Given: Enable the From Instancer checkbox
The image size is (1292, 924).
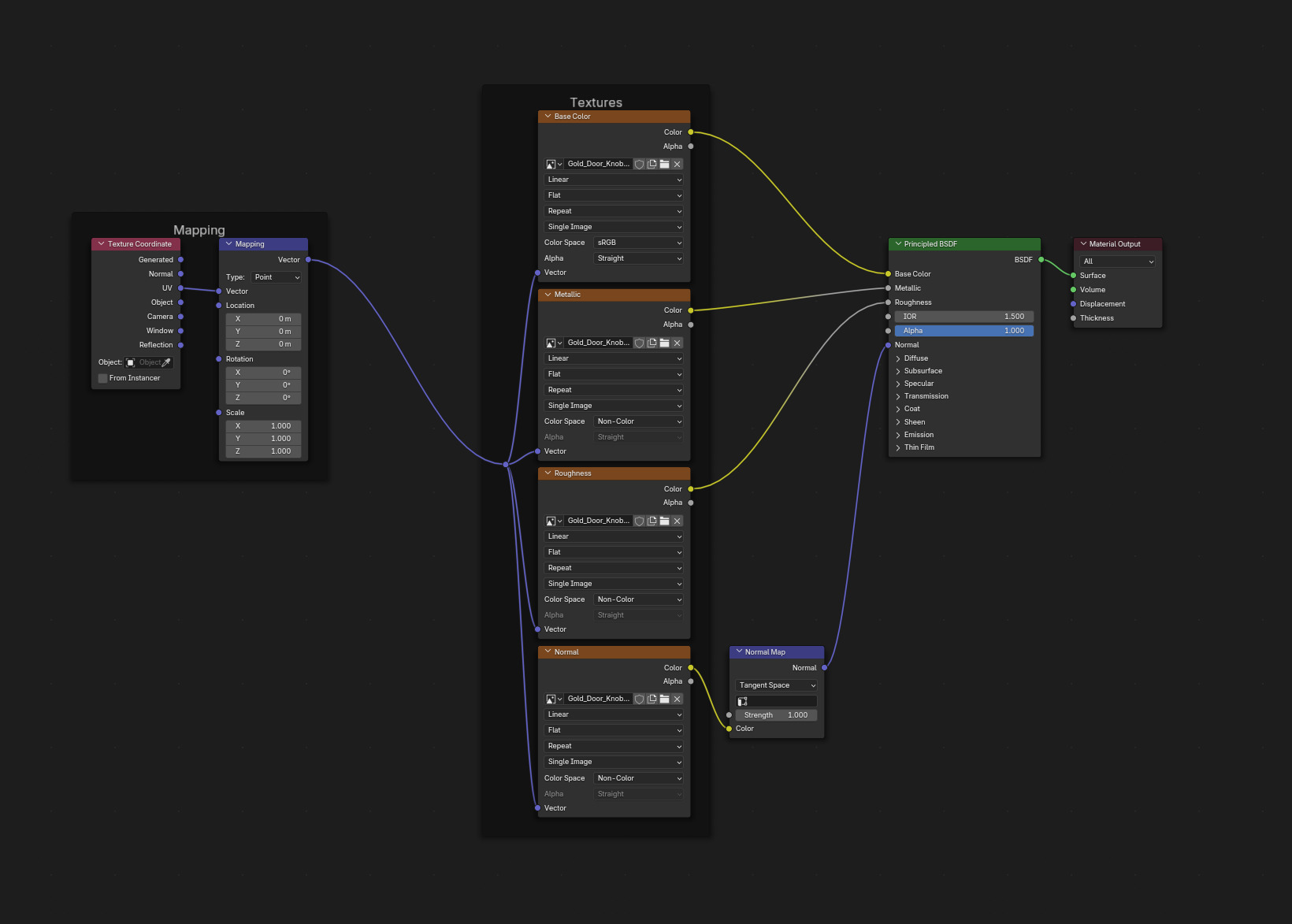Looking at the screenshot, I should click(103, 379).
